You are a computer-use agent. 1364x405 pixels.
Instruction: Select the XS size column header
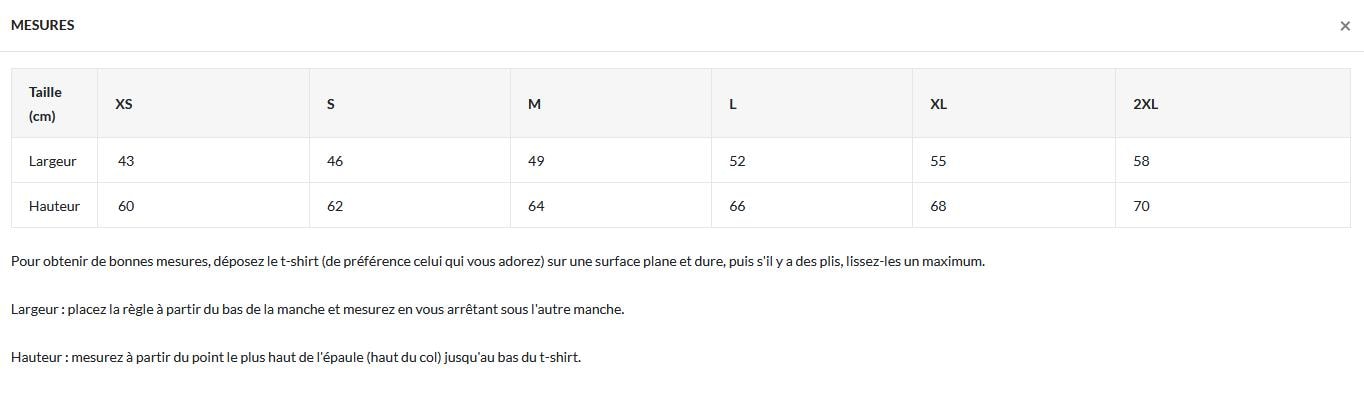click(x=124, y=104)
